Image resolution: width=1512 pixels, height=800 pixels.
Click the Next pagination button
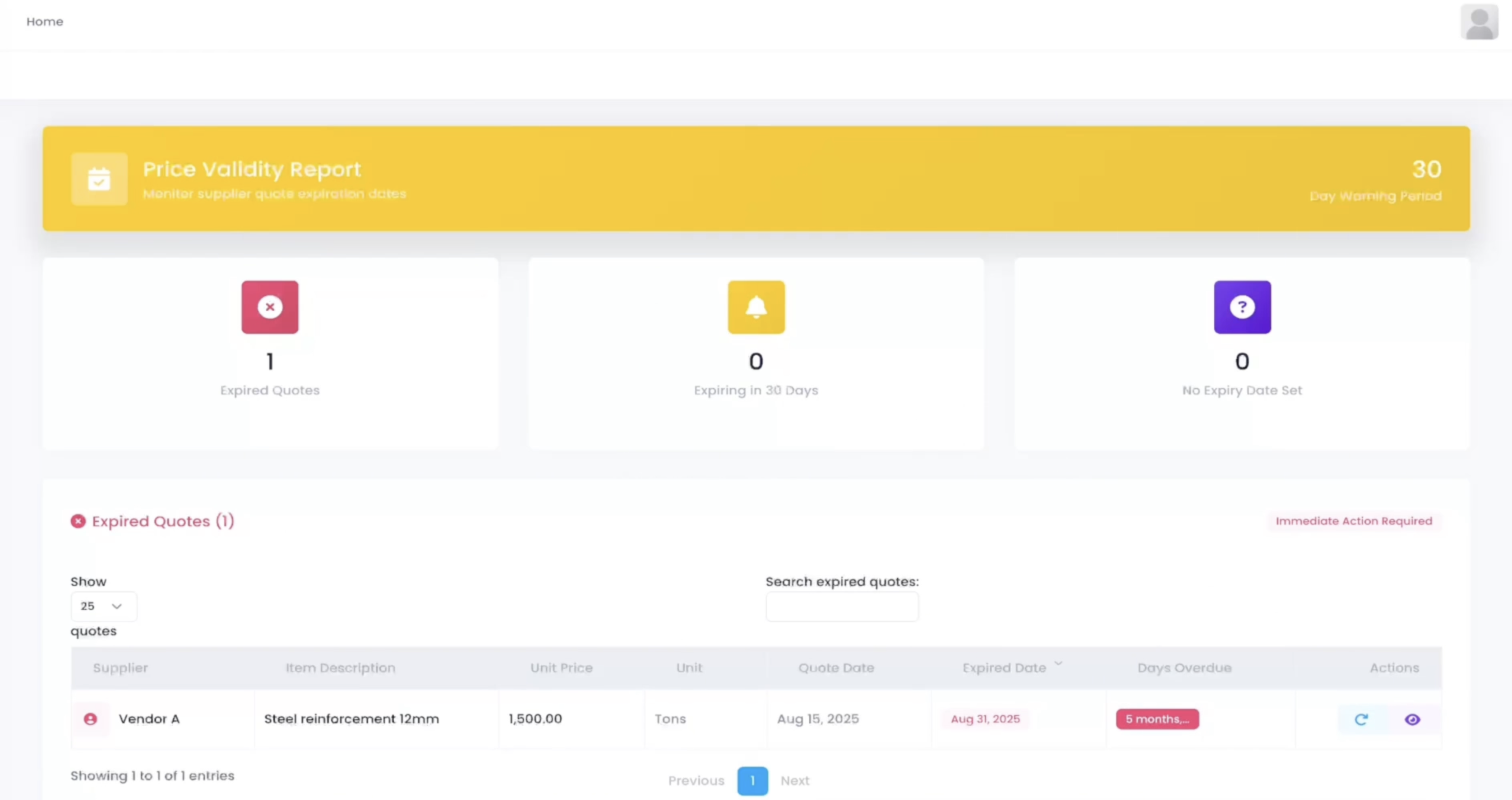point(795,781)
